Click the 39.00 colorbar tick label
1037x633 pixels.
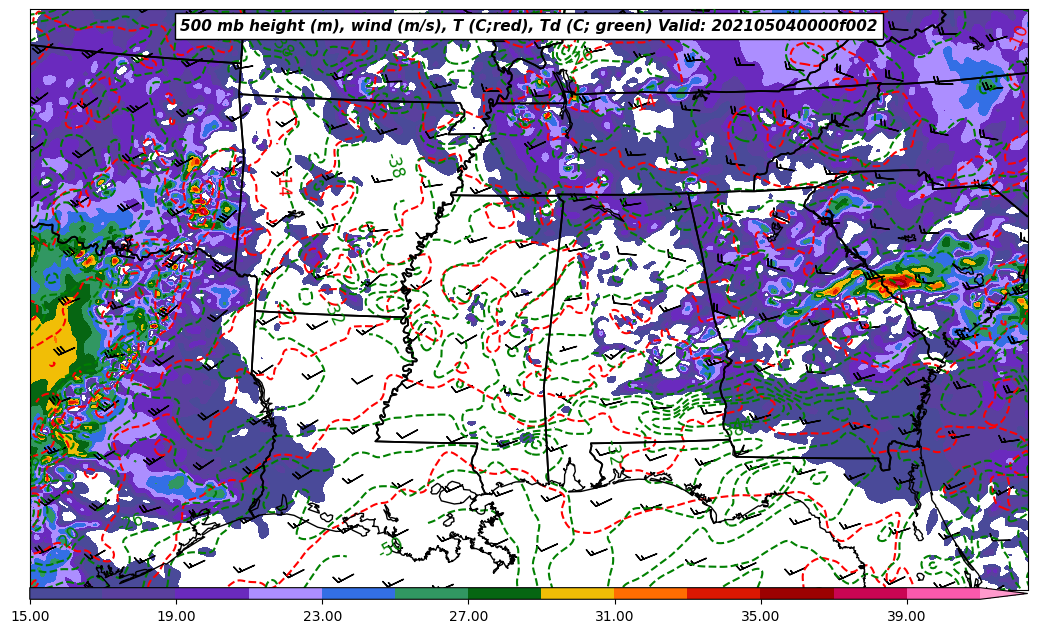point(906,616)
